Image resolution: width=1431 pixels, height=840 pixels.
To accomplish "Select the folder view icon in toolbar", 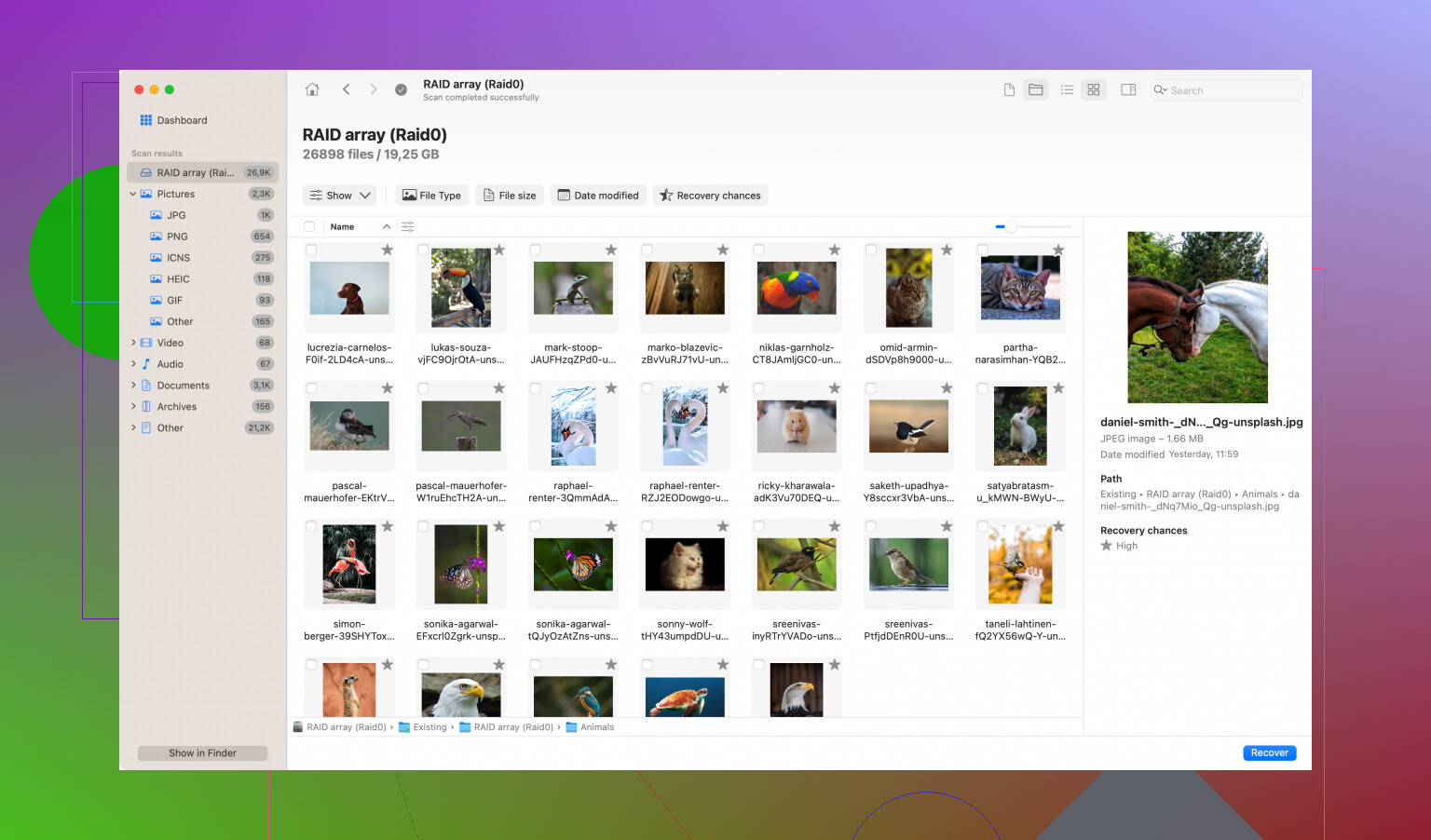I will tap(1035, 89).
